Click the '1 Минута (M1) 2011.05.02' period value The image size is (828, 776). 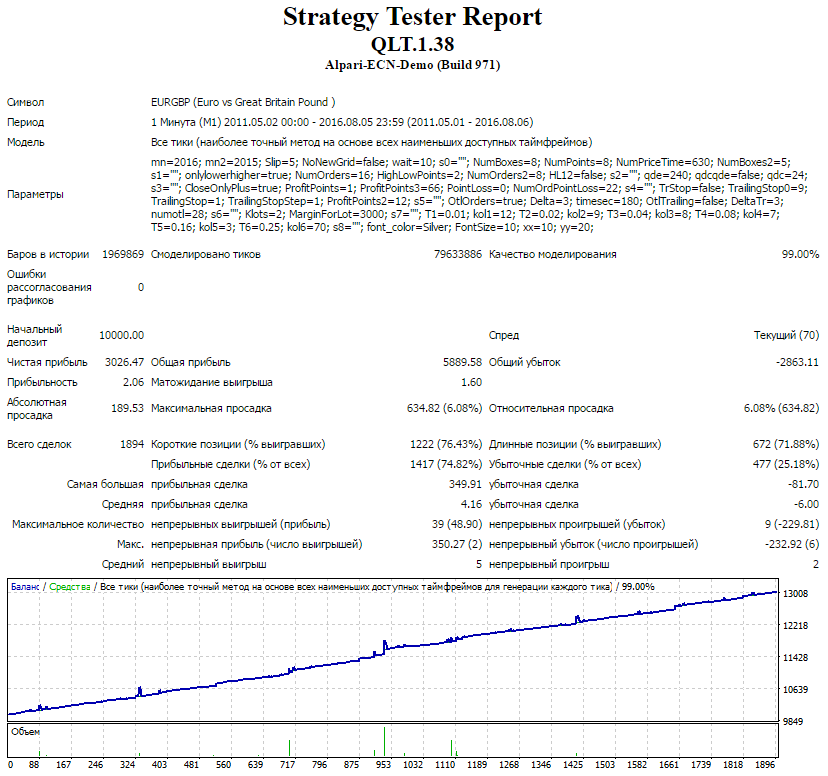point(342,122)
